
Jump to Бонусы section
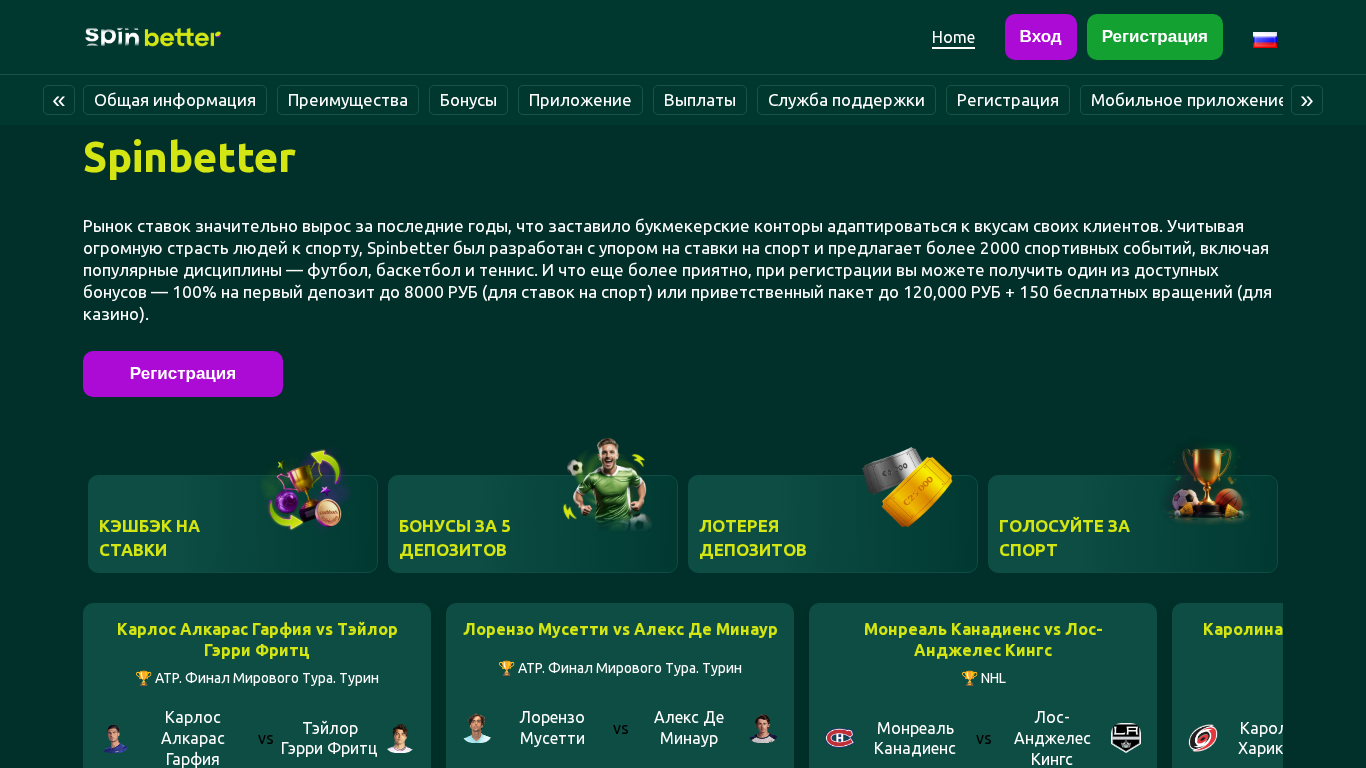[x=468, y=100]
